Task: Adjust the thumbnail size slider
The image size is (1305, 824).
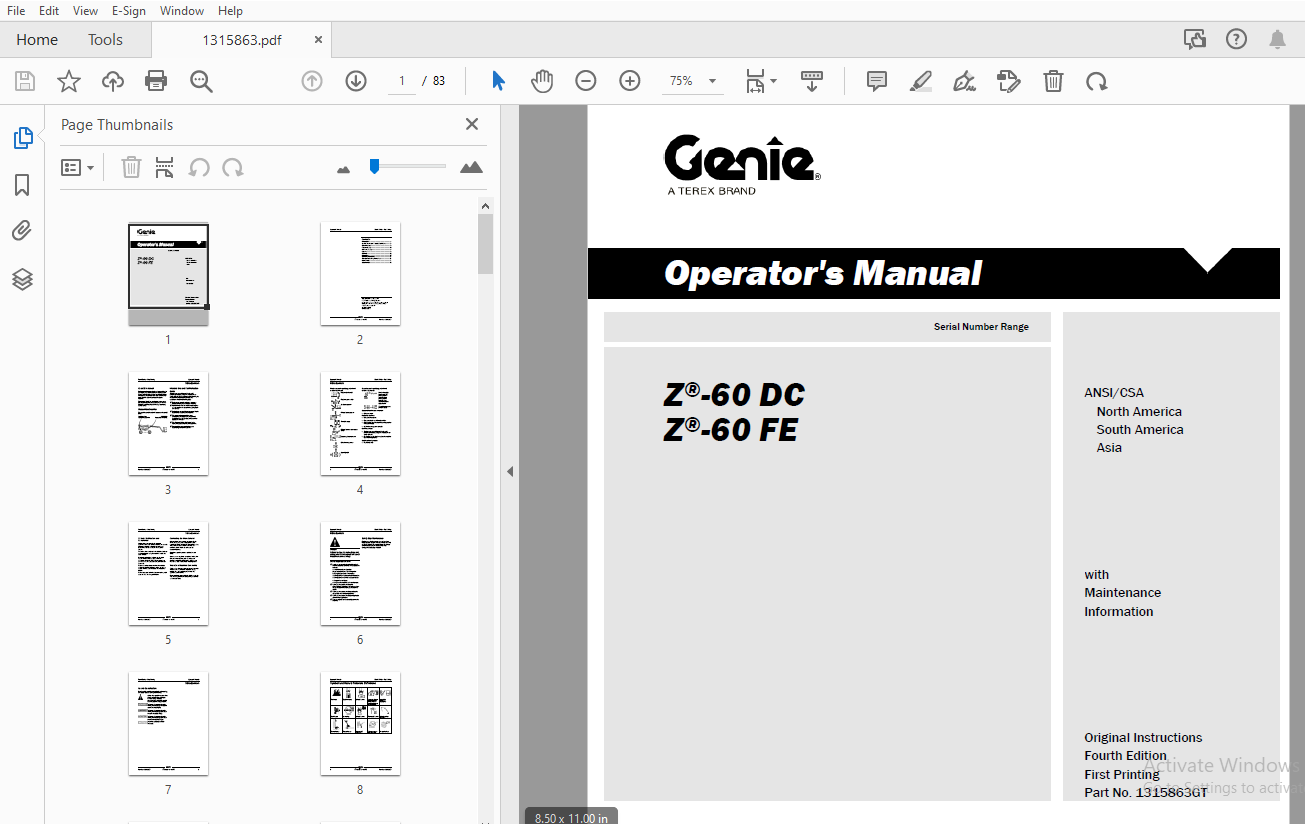Action: pyautogui.click(x=374, y=166)
